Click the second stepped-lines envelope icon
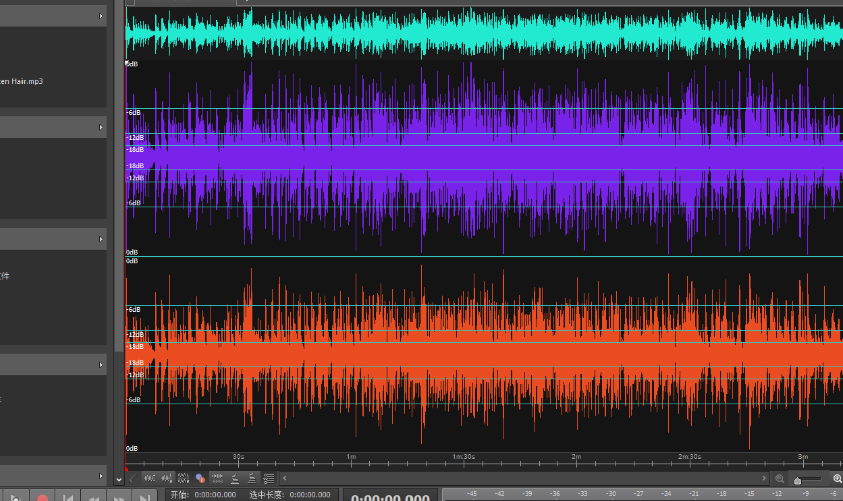The image size is (843, 501). (x=252, y=478)
